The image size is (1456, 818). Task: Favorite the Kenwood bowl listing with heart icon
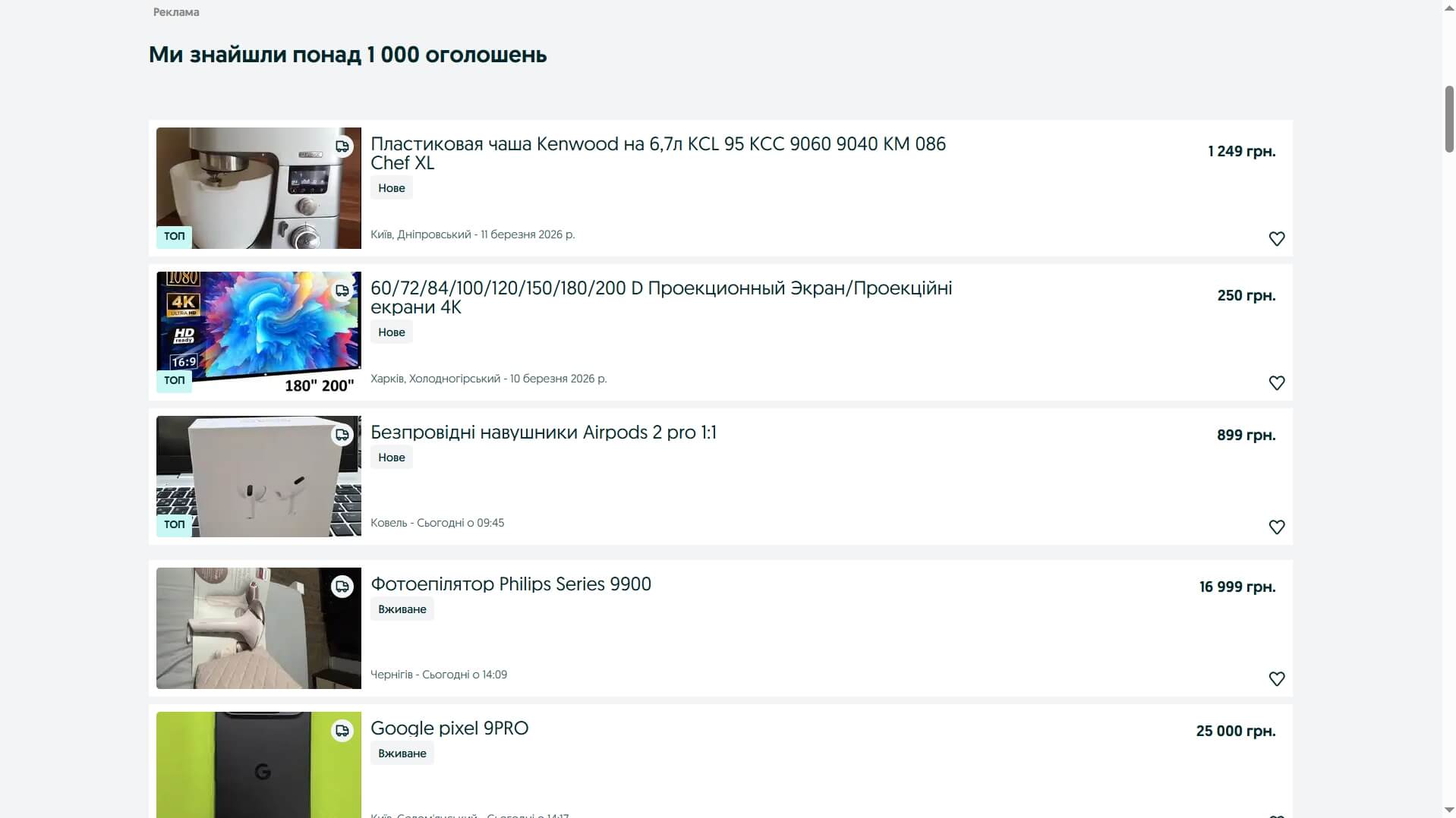click(1276, 239)
